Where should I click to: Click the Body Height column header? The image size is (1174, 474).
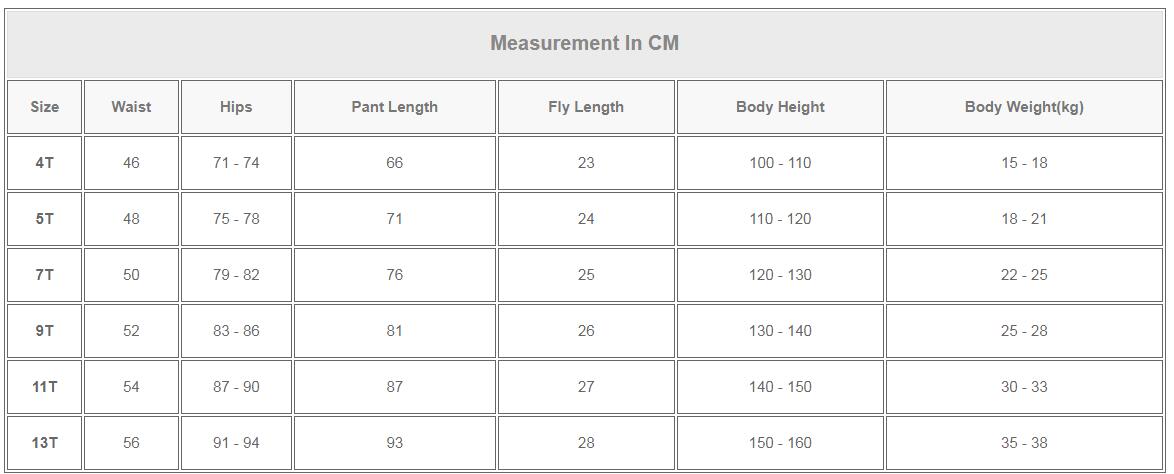[780, 107]
